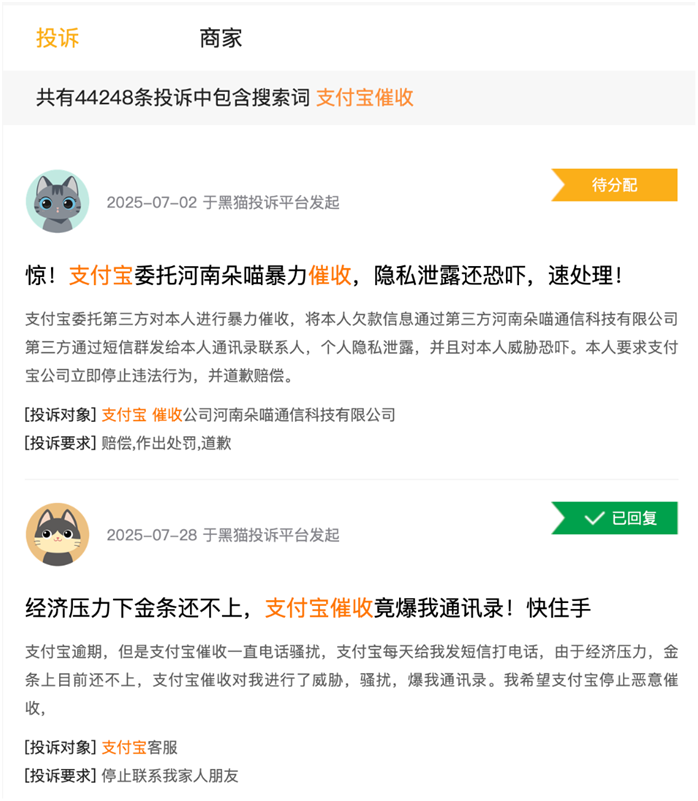Click the highlighted search term 支付宝催收
This screenshot has width=698, height=801.
tap(365, 97)
